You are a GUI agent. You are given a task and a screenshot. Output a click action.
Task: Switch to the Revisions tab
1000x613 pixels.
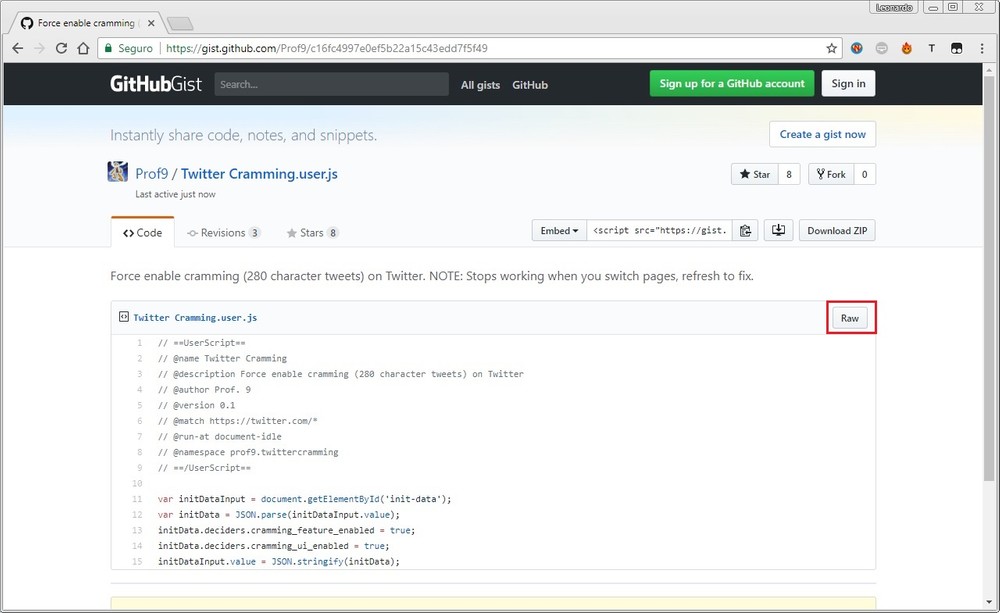click(223, 233)
